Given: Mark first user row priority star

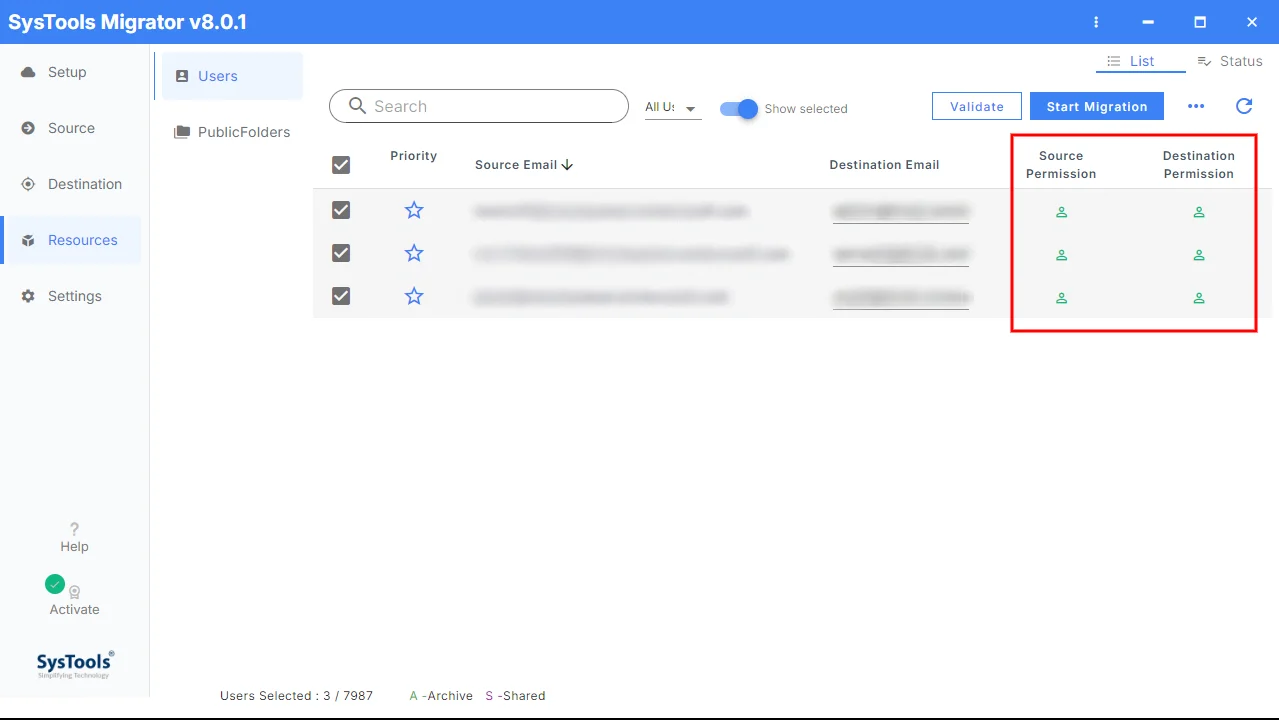Looking at the screenshot, I should click(x=414, y=210).
